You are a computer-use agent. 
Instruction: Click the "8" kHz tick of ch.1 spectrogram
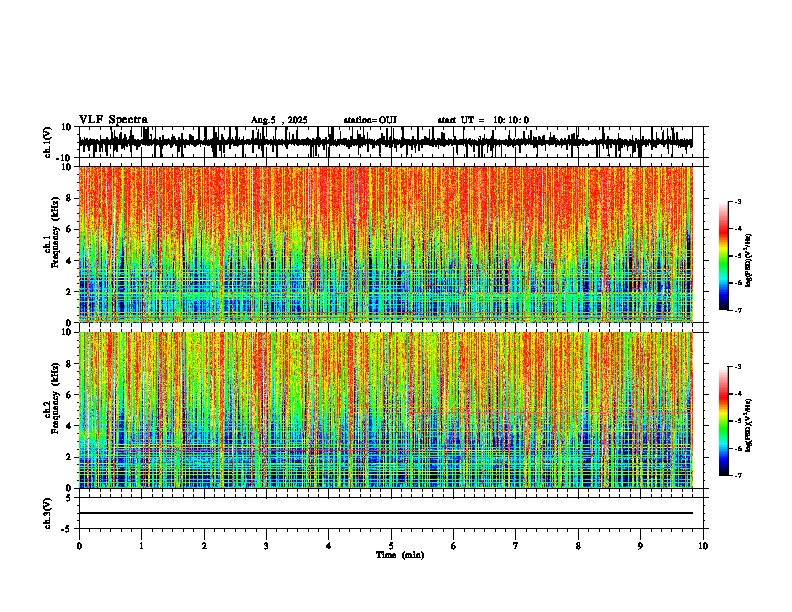(69, 198)
